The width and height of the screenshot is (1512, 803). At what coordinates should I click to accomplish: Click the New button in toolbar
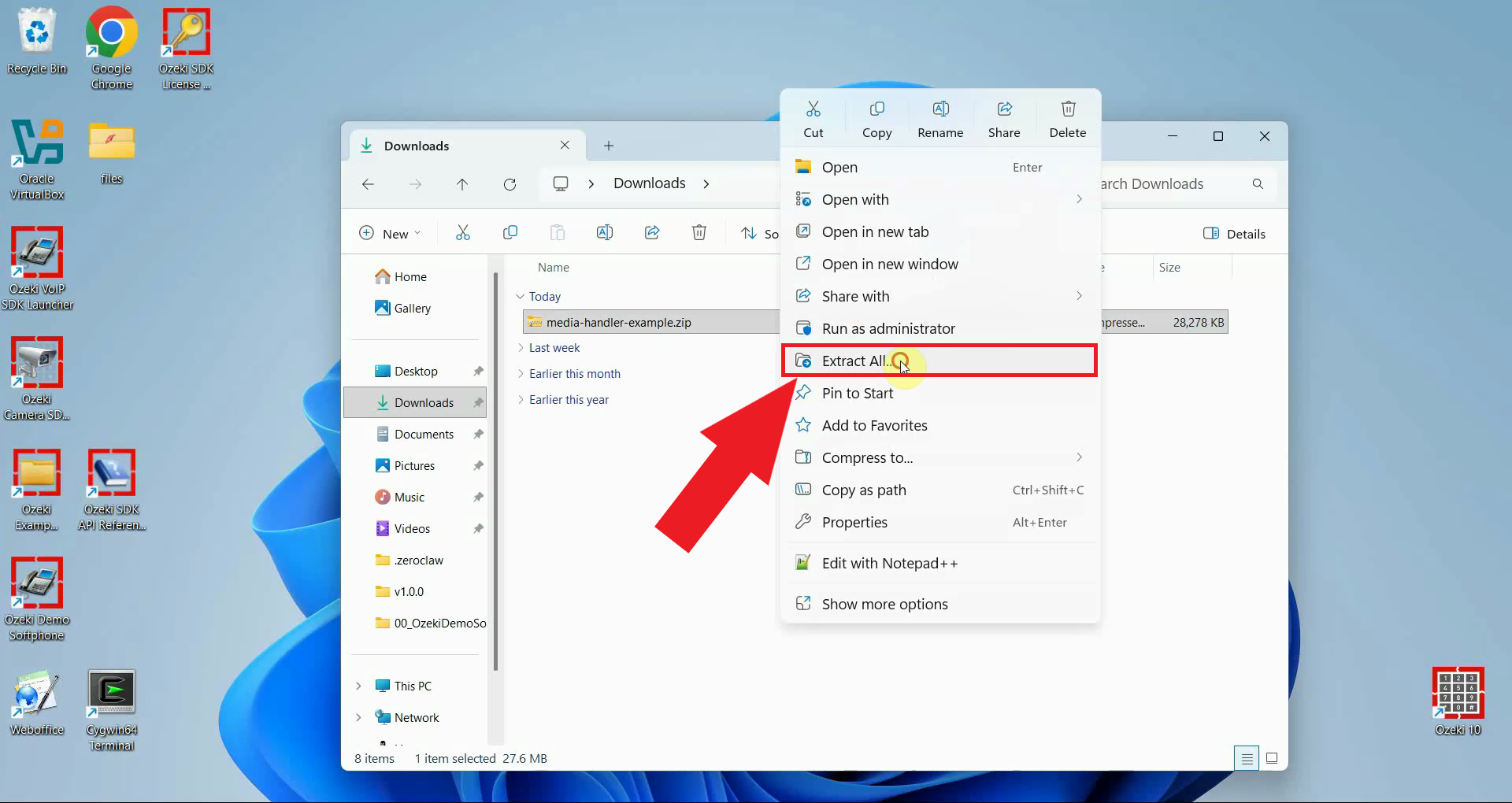(x=390, y=233)
